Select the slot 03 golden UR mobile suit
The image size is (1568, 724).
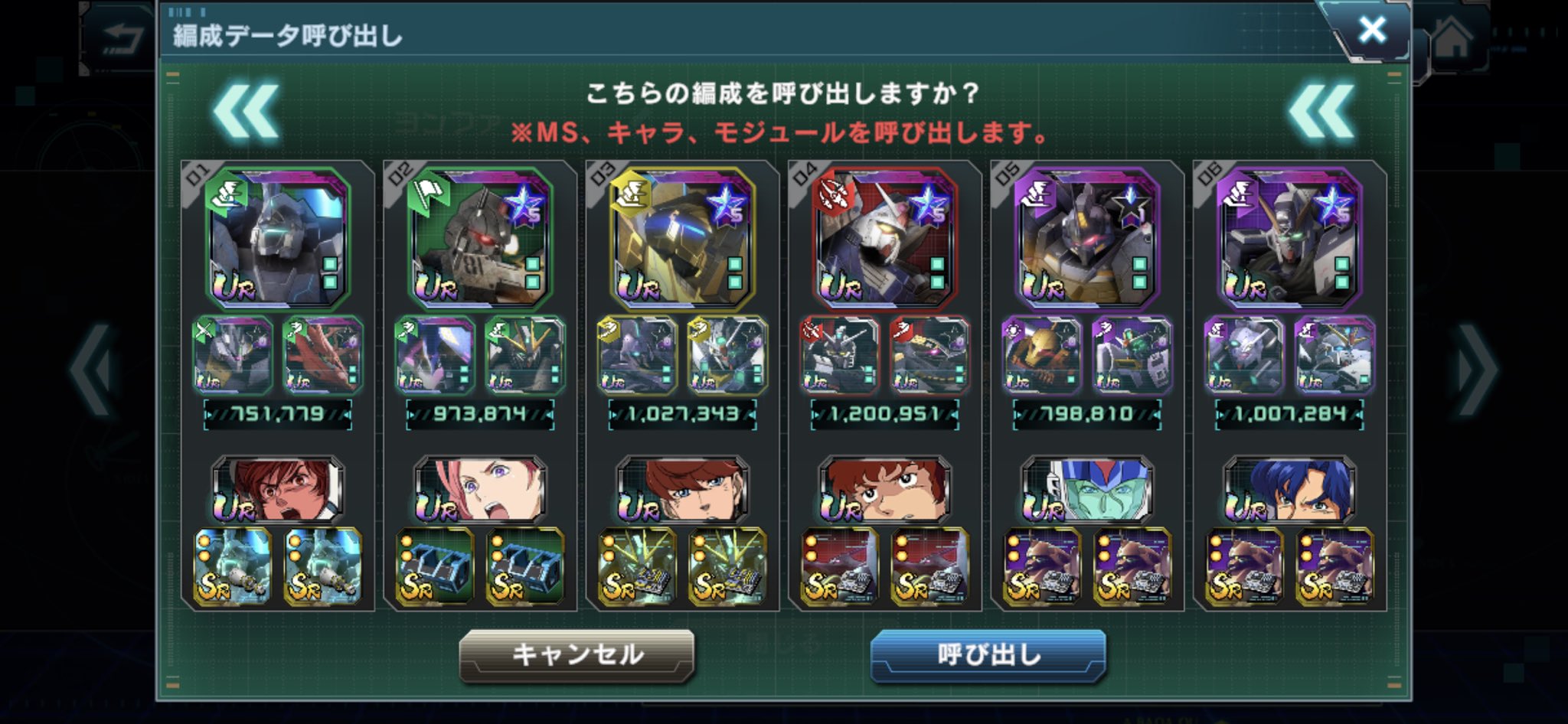682,238
